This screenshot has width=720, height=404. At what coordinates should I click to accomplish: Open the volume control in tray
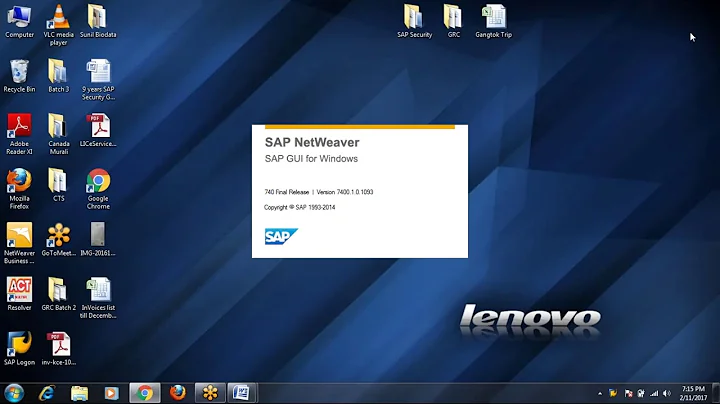(667, 393)
